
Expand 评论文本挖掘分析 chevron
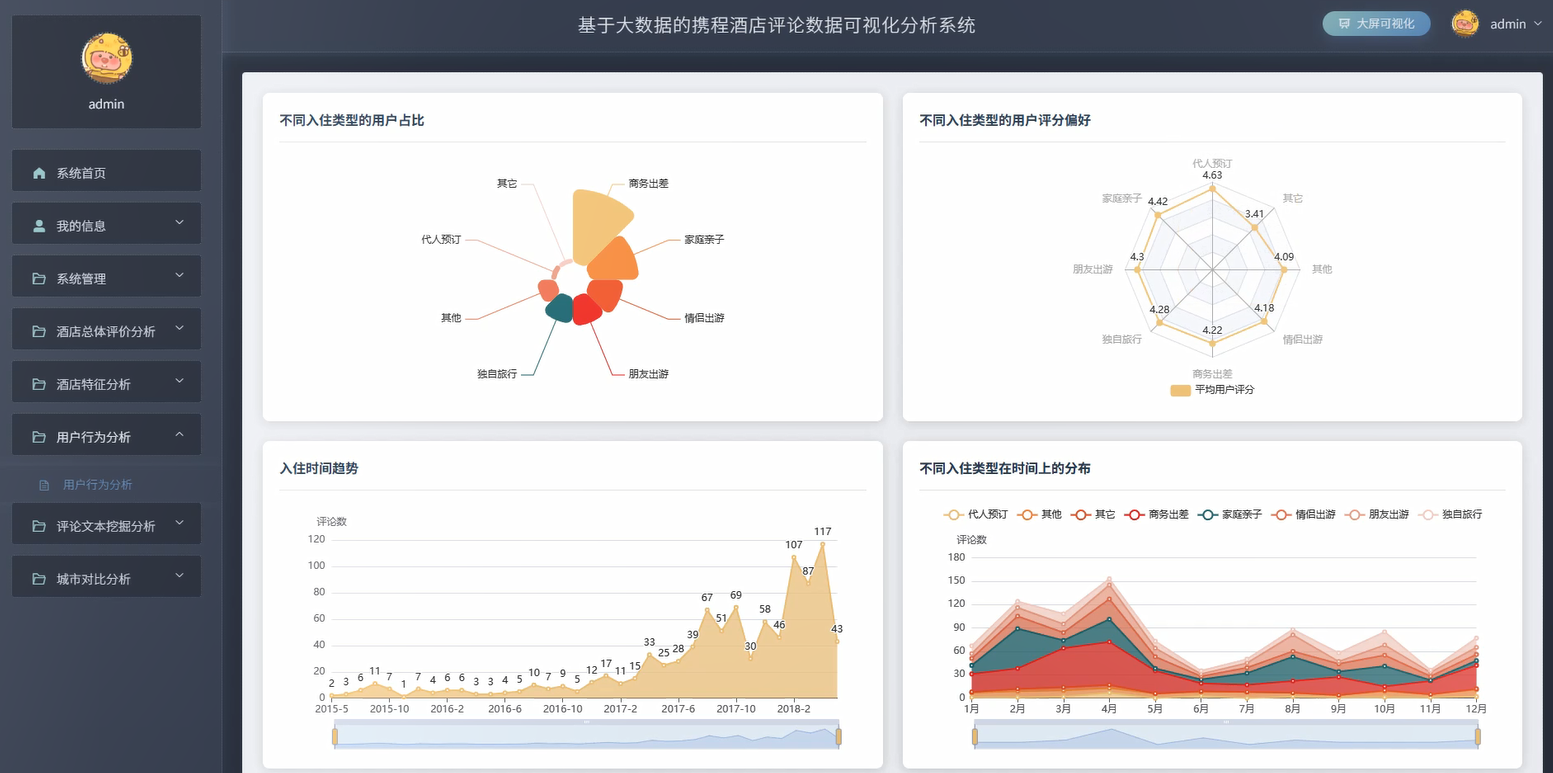(x=180, y=522)
